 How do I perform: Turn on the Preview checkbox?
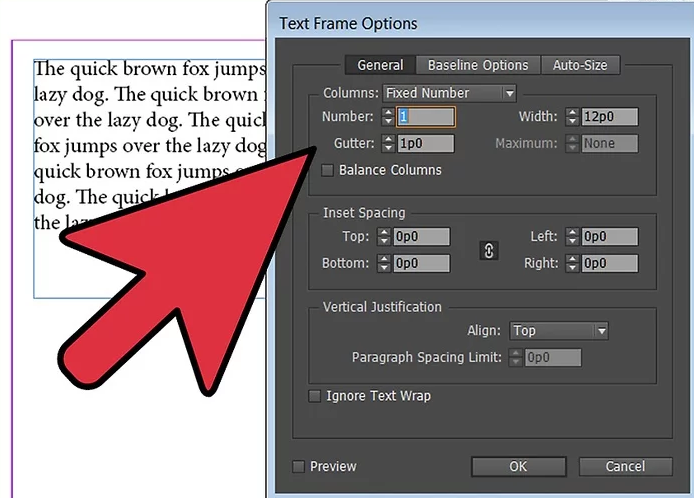click(x=298, y=466)
